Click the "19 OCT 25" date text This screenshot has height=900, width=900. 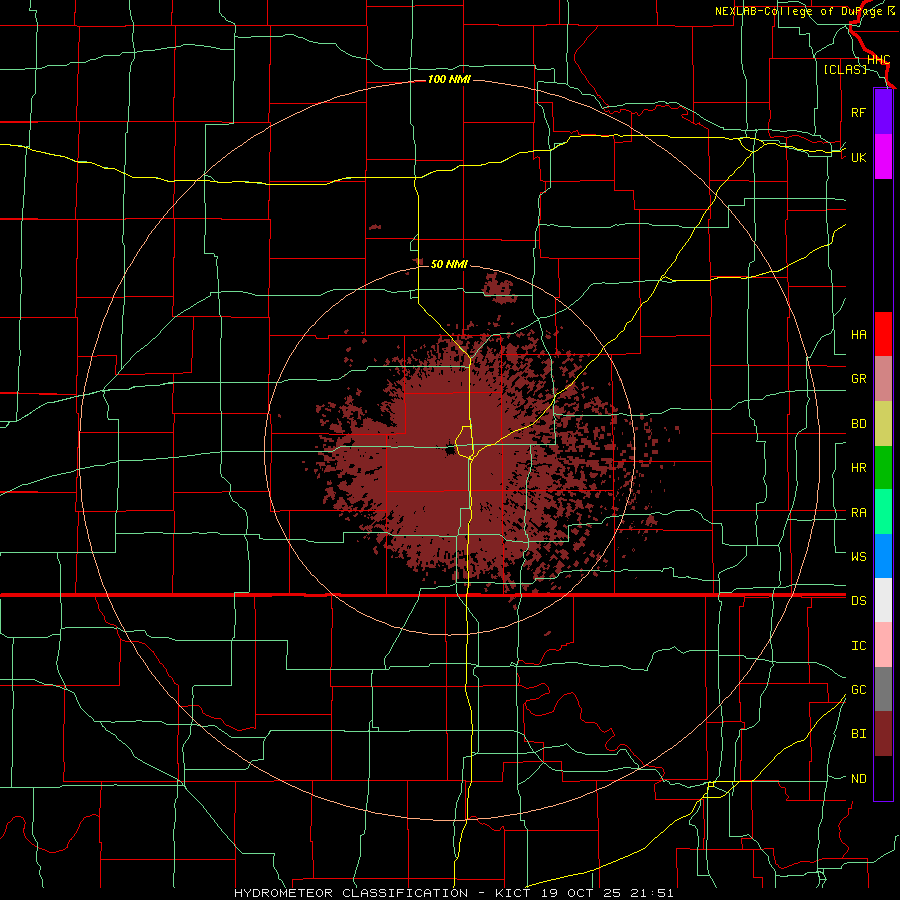[581, 893]
